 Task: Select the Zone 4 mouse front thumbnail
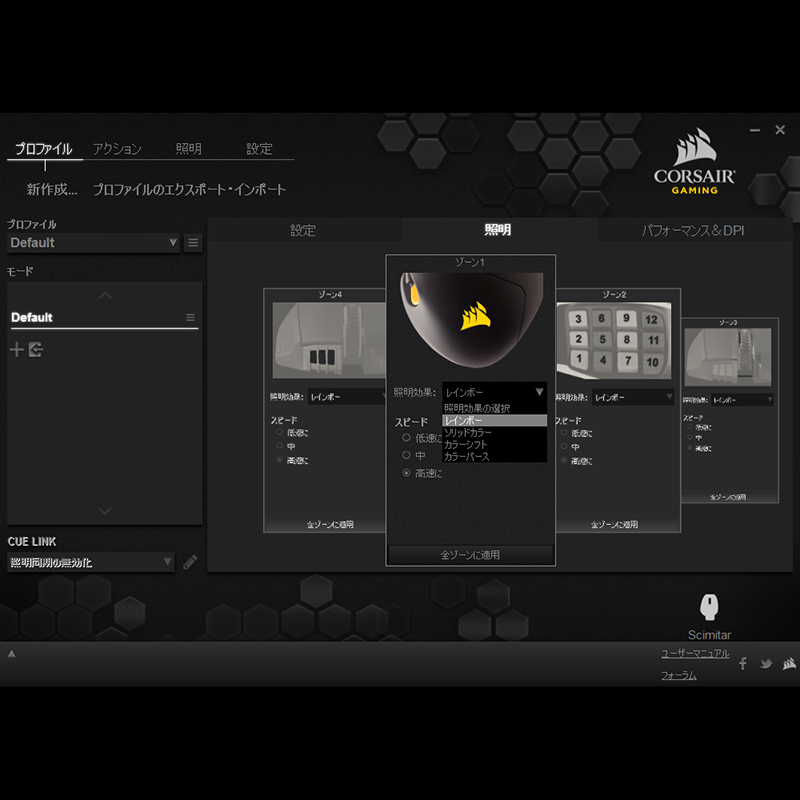coord(329,340)
